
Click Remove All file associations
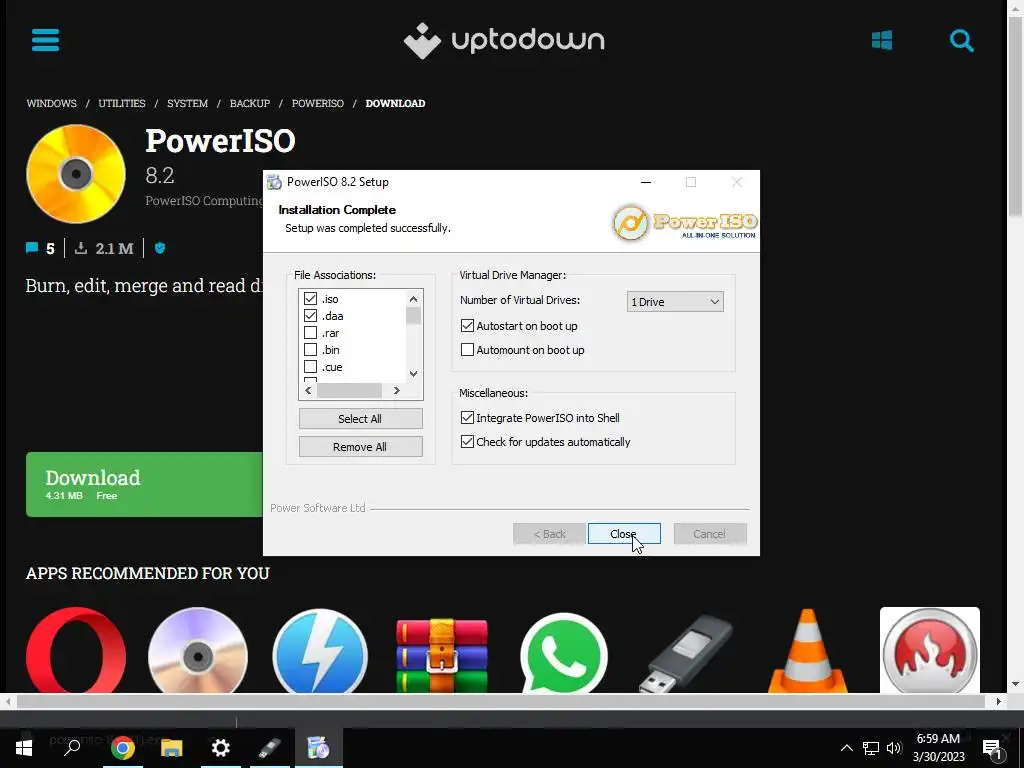[360, 447]
